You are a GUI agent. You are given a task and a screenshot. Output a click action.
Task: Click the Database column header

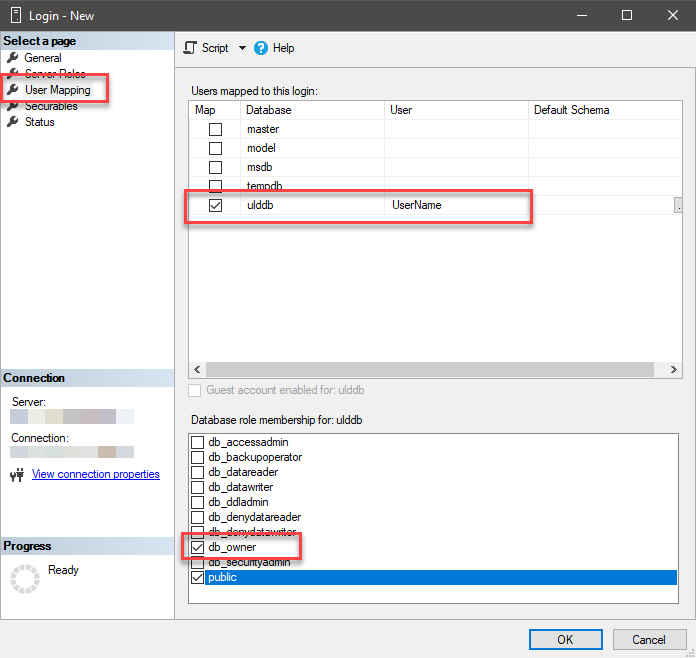coord(312,110)
